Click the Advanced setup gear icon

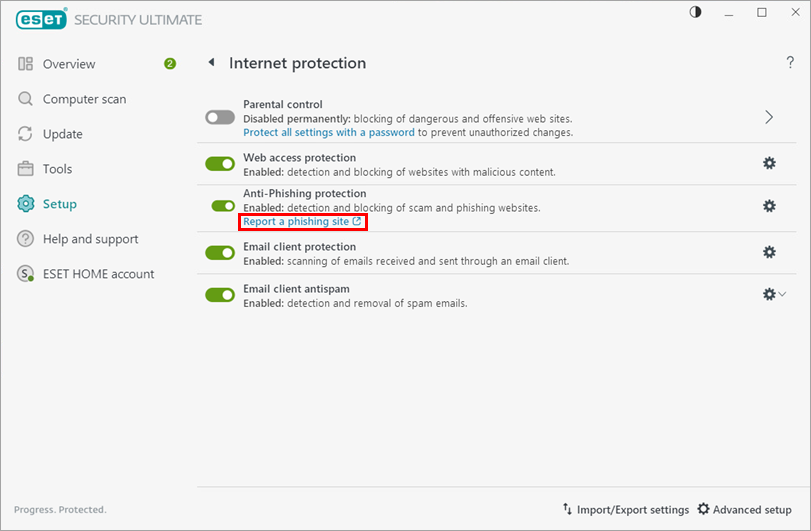click(703, 509)
